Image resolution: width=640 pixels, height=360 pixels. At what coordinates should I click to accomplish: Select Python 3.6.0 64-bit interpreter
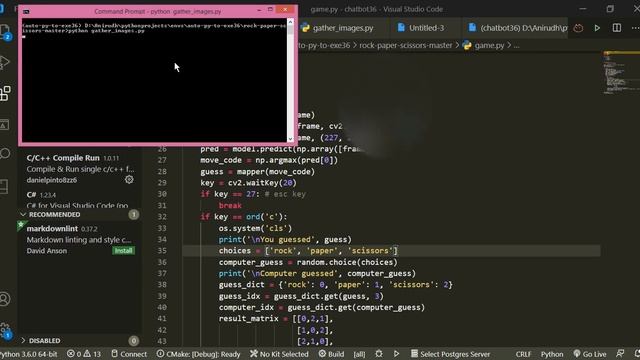tap(29, 354)
